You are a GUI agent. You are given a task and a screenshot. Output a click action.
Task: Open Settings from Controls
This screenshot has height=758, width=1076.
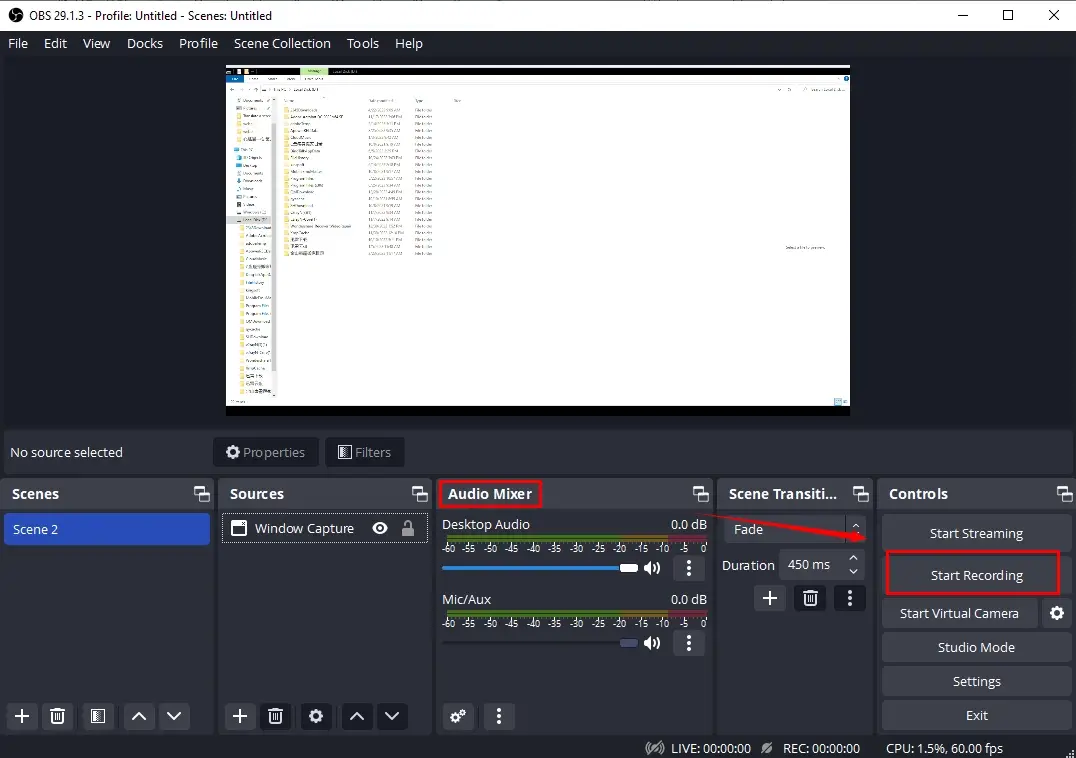click(976, 681)
